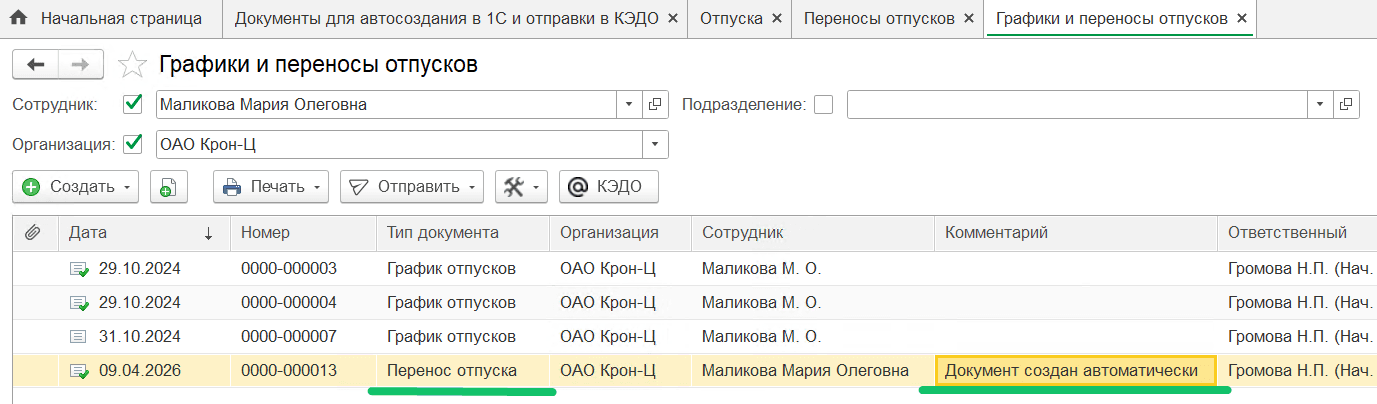Open the tools wrench menu
This screenshot has width=1377, height=404.
[521, 187]
